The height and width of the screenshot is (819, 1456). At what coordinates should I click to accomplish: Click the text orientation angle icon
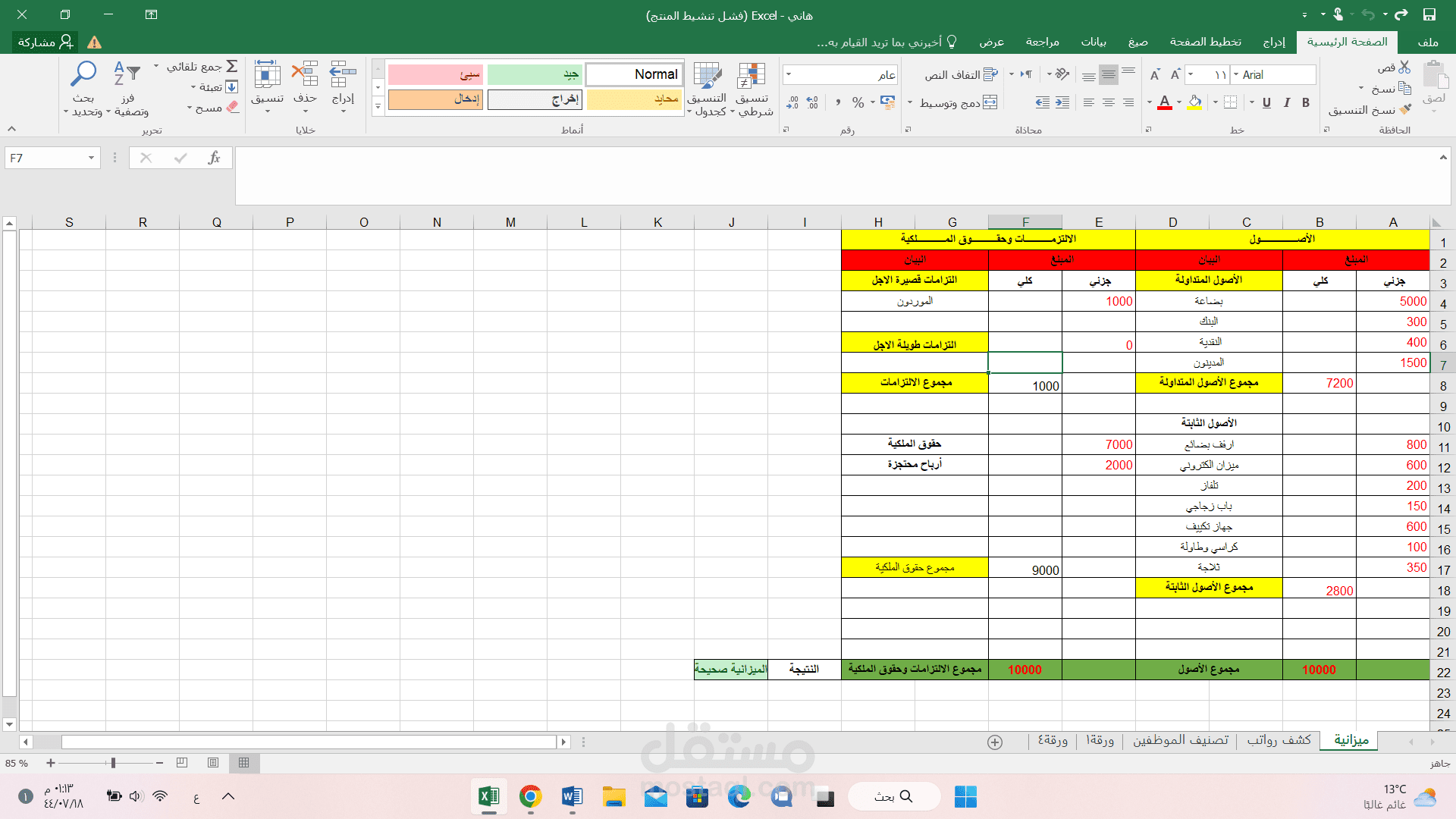point(1062,74)
